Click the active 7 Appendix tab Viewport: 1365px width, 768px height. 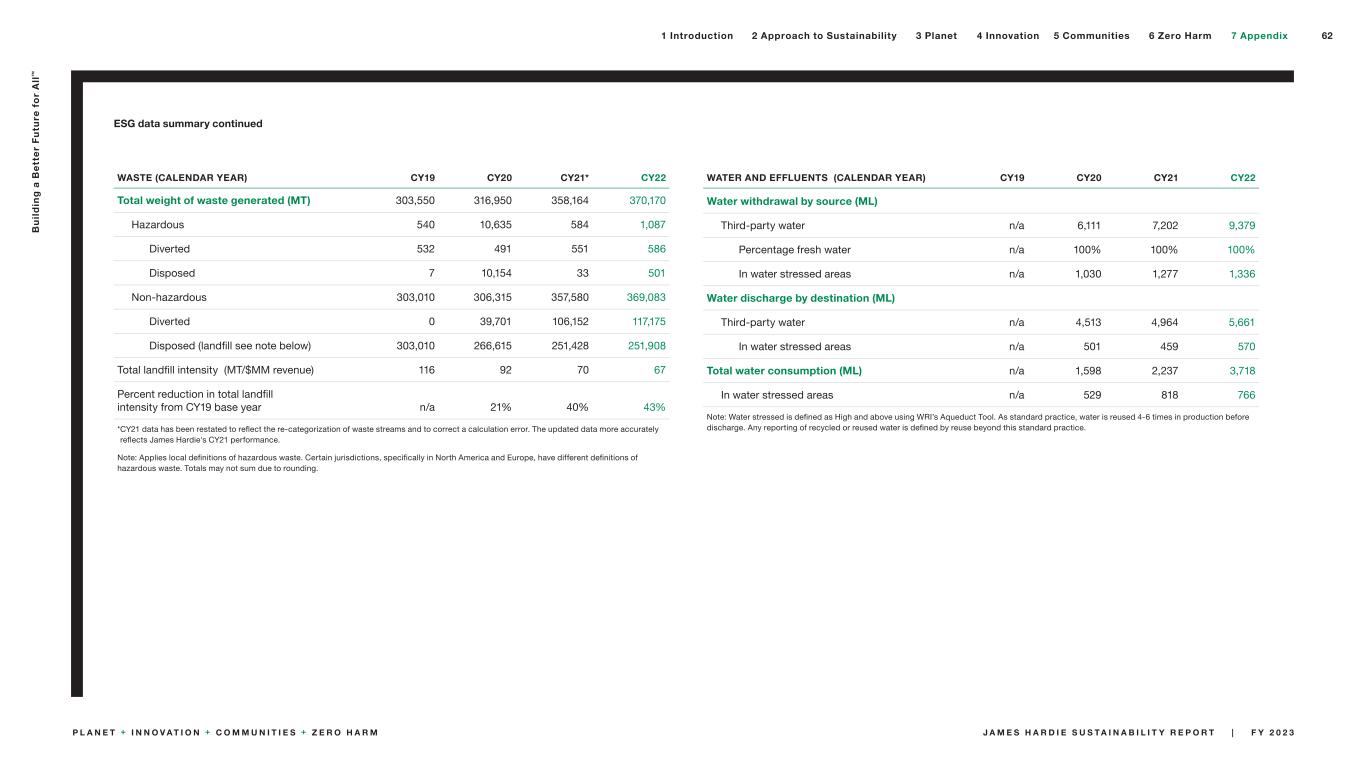click(x=1258, y=36)
